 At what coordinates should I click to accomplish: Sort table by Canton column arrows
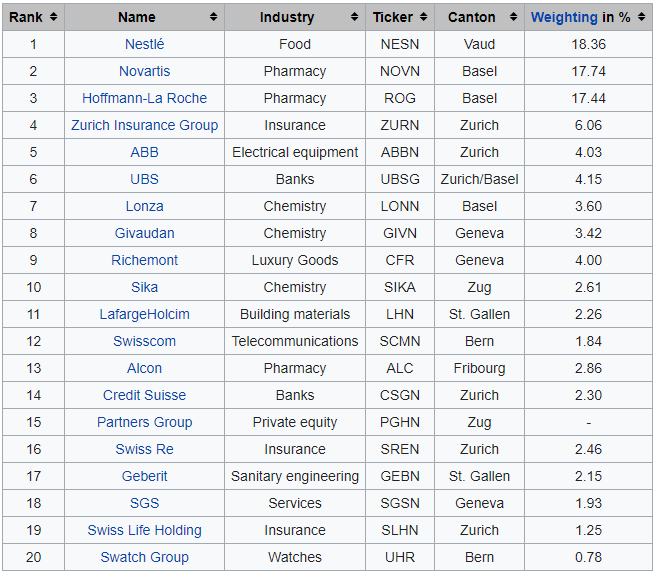[x=513, y=17]
